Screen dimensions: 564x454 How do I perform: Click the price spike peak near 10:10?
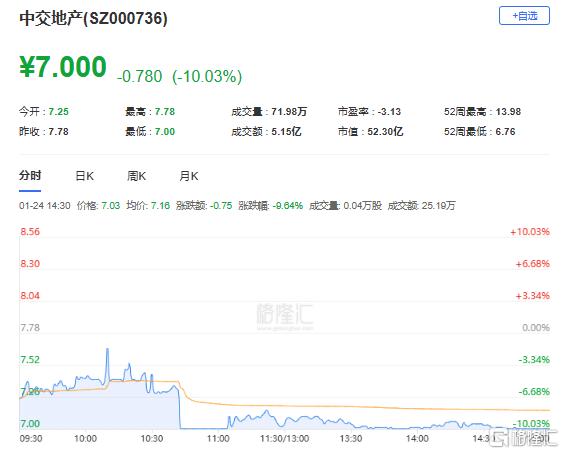pyautogui.click(x=107, y=349)
